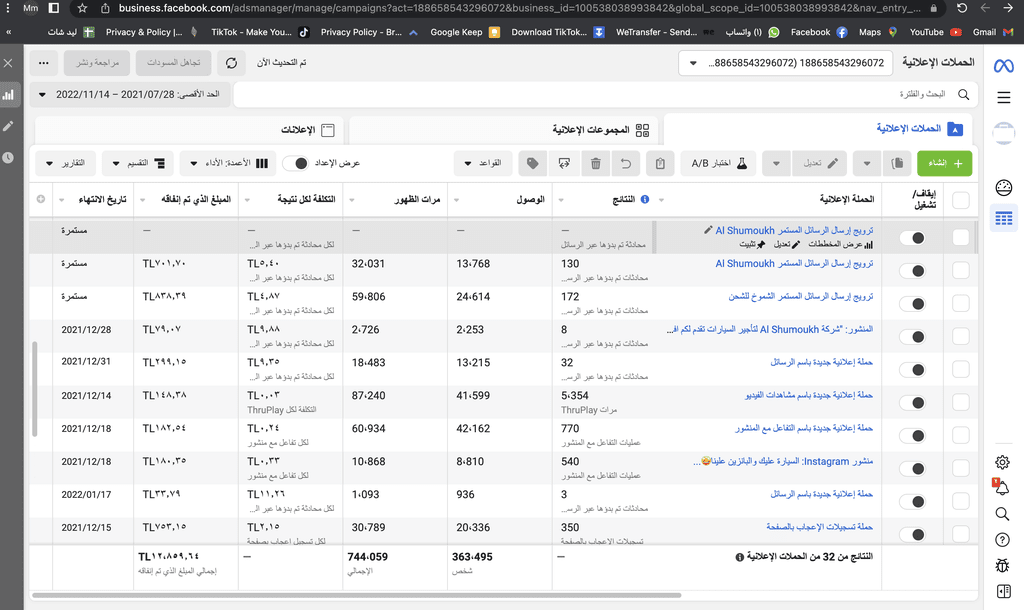This screenshot has width=1024, height=610.
Task: Toggle the switch for campaign ending 2021/12/28
Action: 912,337
